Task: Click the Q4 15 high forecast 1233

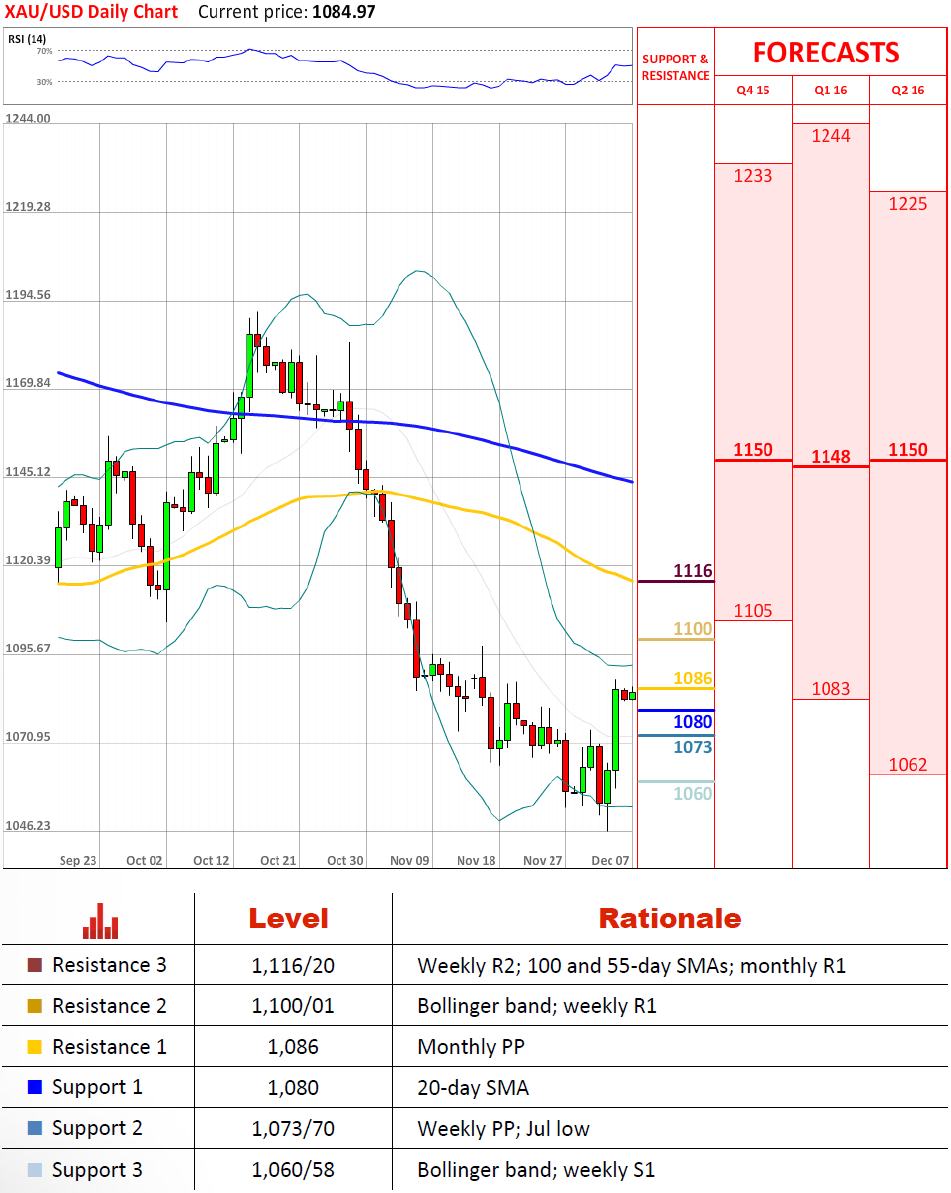Action: tap(752, 176)
